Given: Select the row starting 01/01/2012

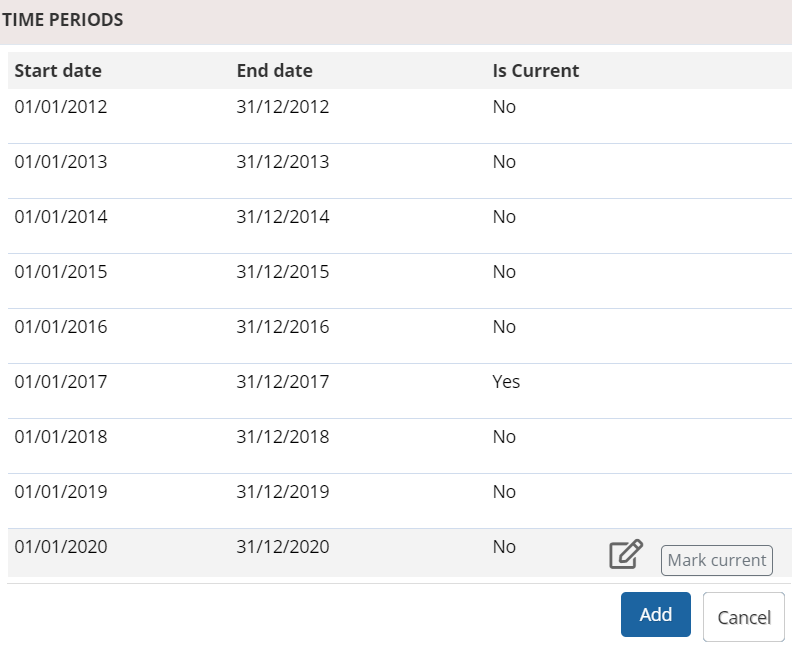Looking at the screenshot, I should point(60,107).
